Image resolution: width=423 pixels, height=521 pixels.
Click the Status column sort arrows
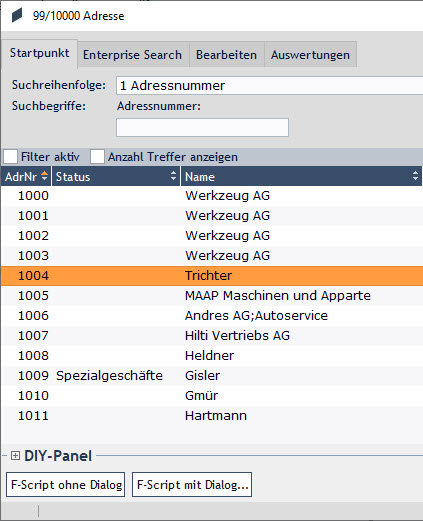pos(173,176)
